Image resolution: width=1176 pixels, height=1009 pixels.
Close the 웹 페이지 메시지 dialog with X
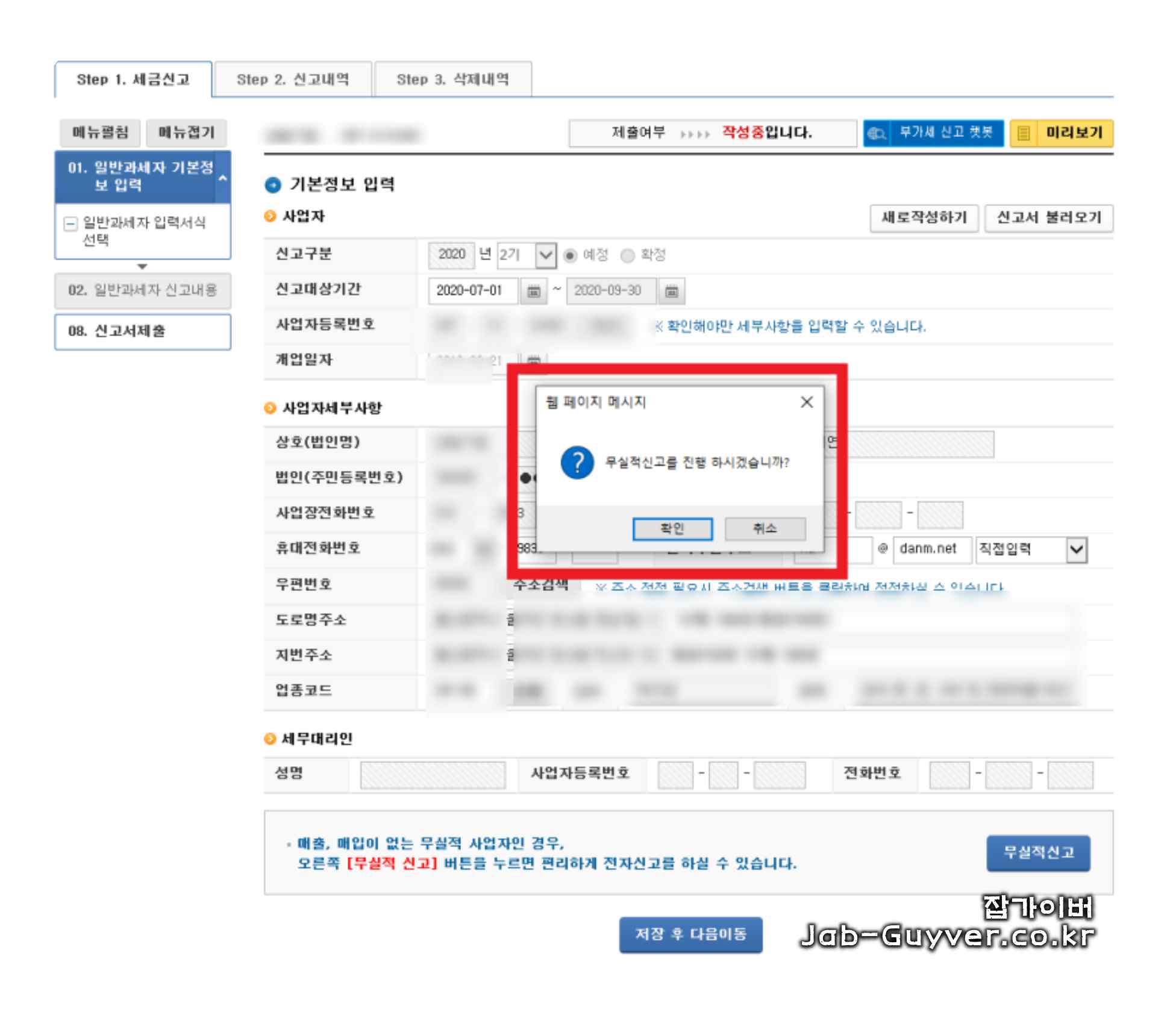coord(807,402)
